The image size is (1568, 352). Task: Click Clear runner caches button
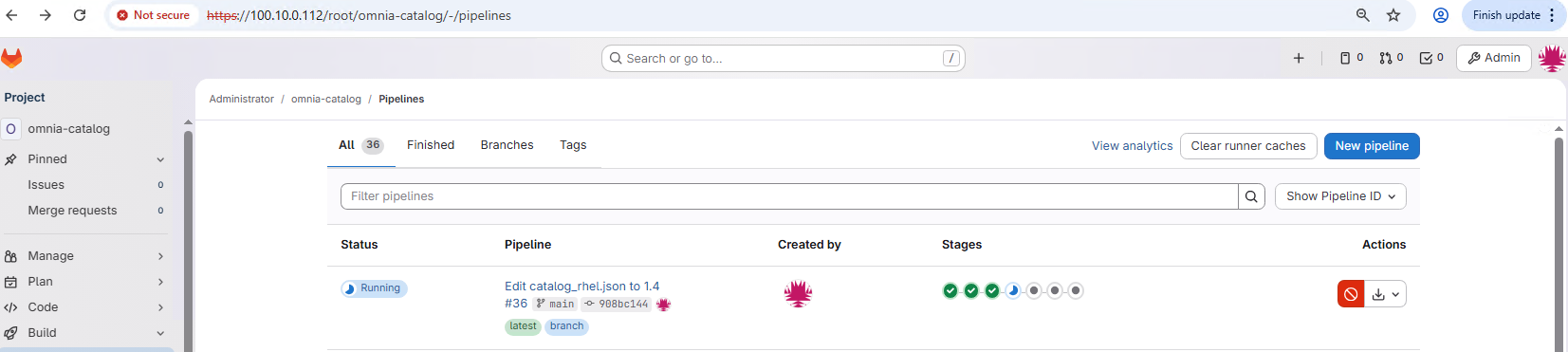[x=1248, y=146]
